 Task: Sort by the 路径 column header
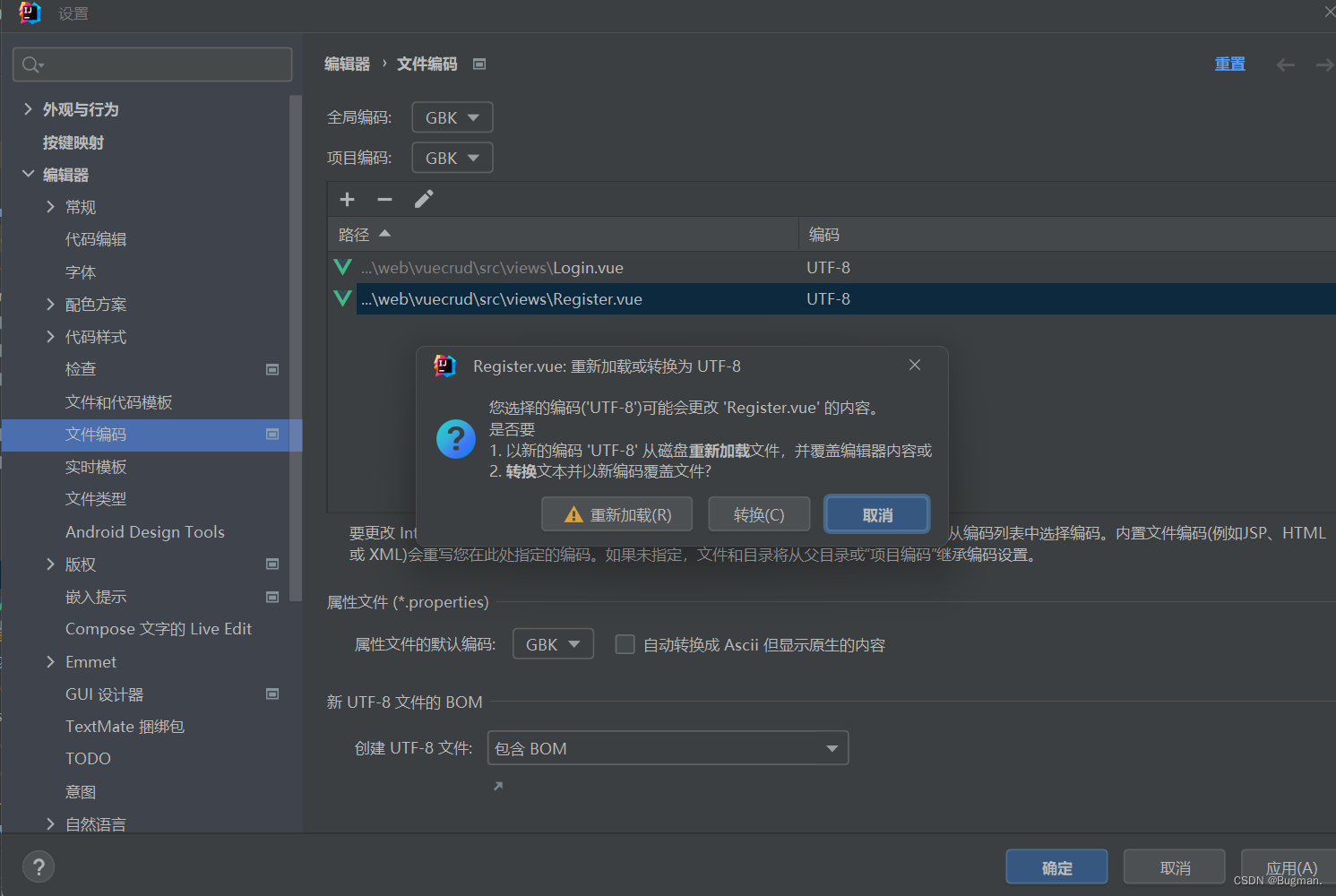[563, 235]
